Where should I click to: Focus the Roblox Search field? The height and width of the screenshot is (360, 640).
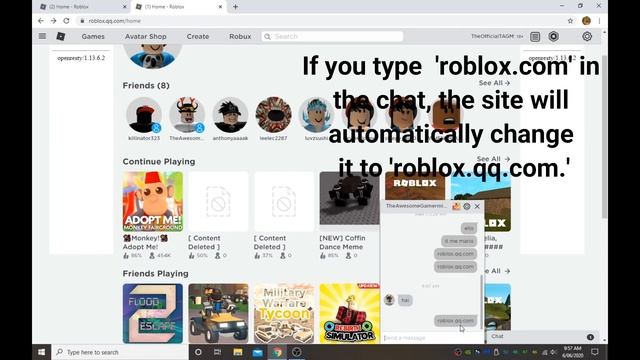[332, 36]
